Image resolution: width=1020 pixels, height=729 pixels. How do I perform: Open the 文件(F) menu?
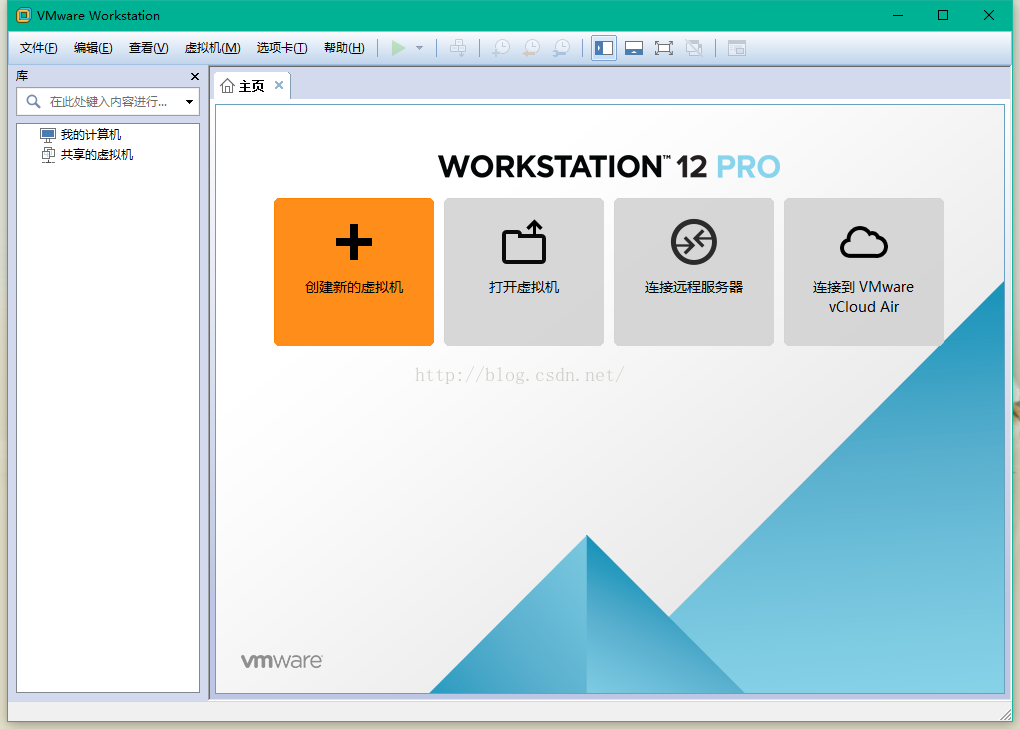pos(38,48)
